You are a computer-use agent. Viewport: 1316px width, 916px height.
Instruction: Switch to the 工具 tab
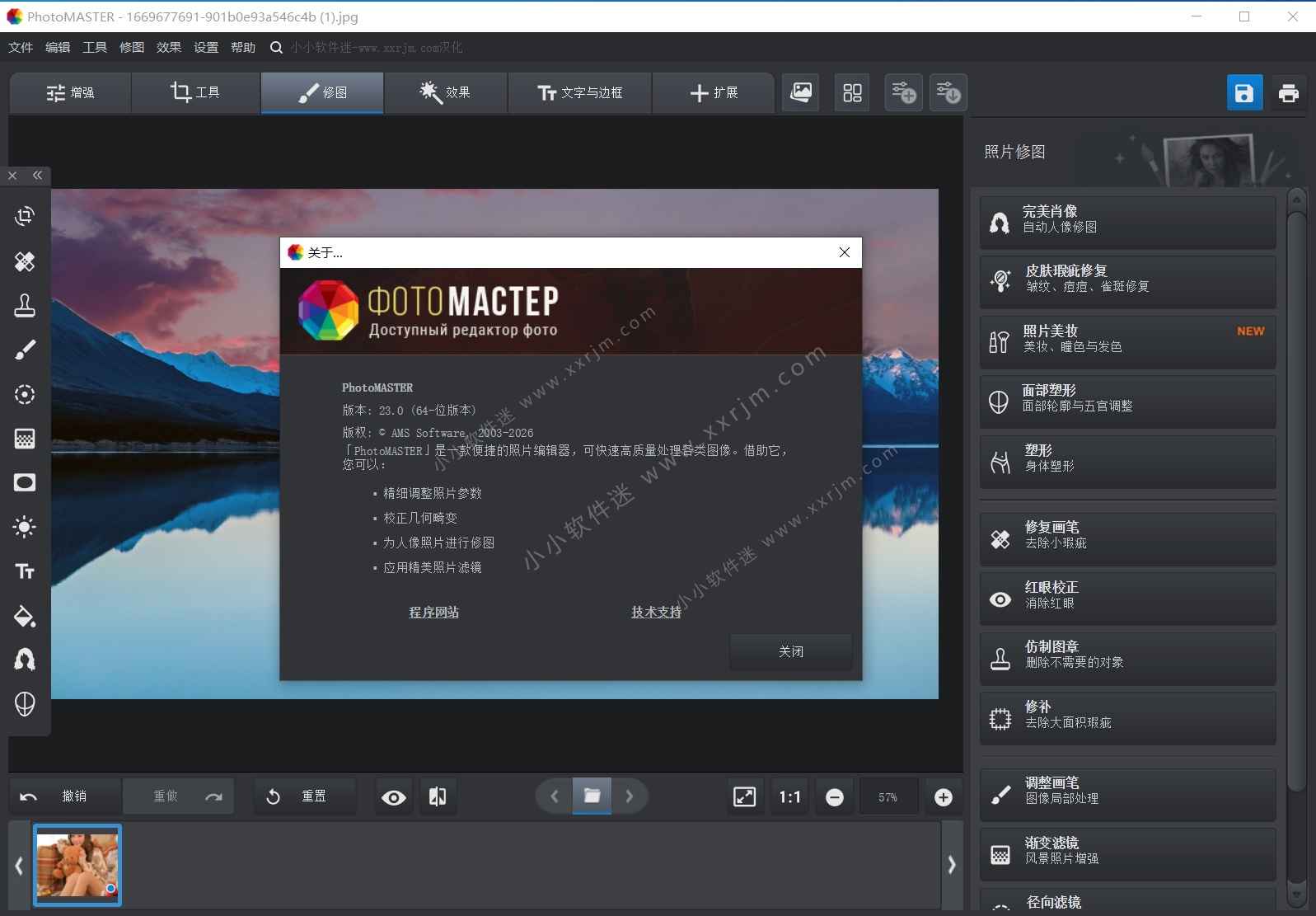click(196, 93)
